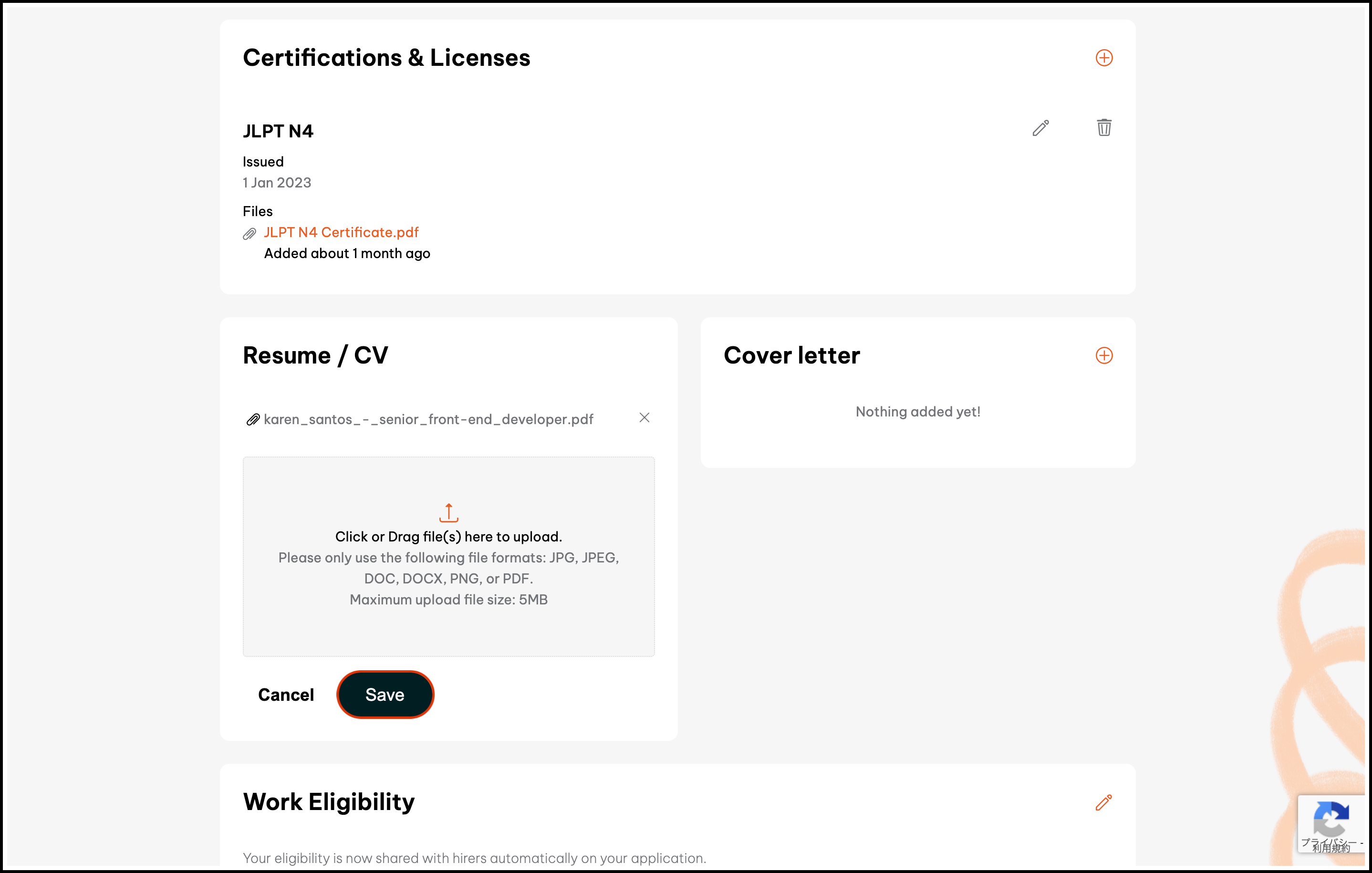Click the orange upload arrow icon

click(448, 512)
